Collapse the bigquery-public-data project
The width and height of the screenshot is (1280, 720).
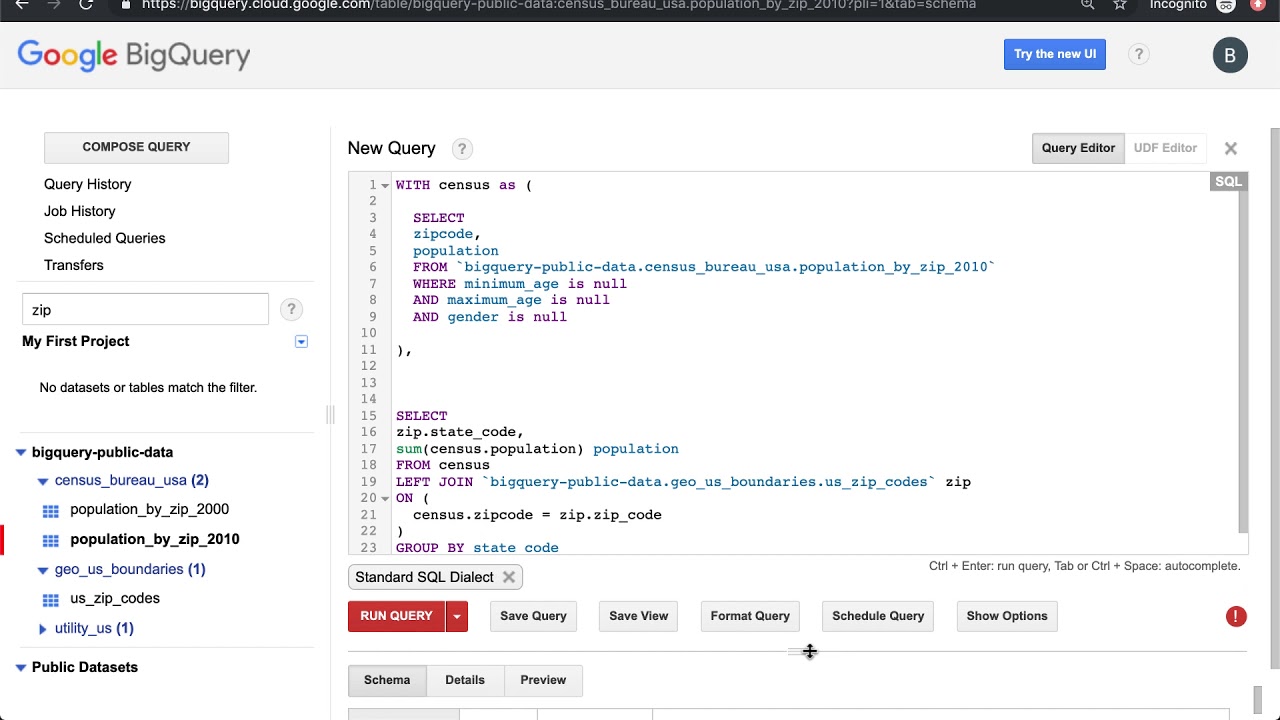coord(20,453)
